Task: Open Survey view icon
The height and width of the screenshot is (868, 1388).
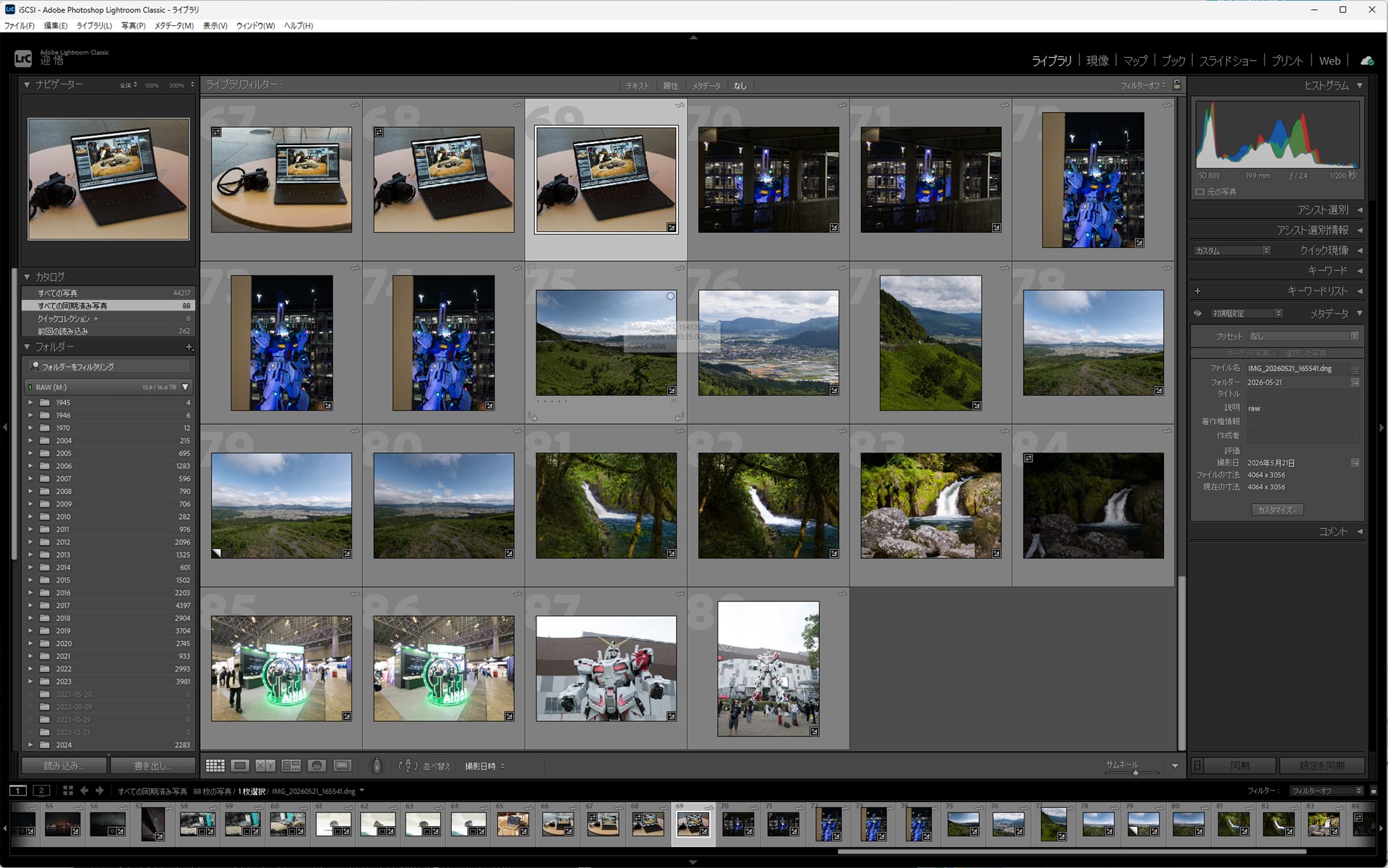Action: [x=291, y=765]
